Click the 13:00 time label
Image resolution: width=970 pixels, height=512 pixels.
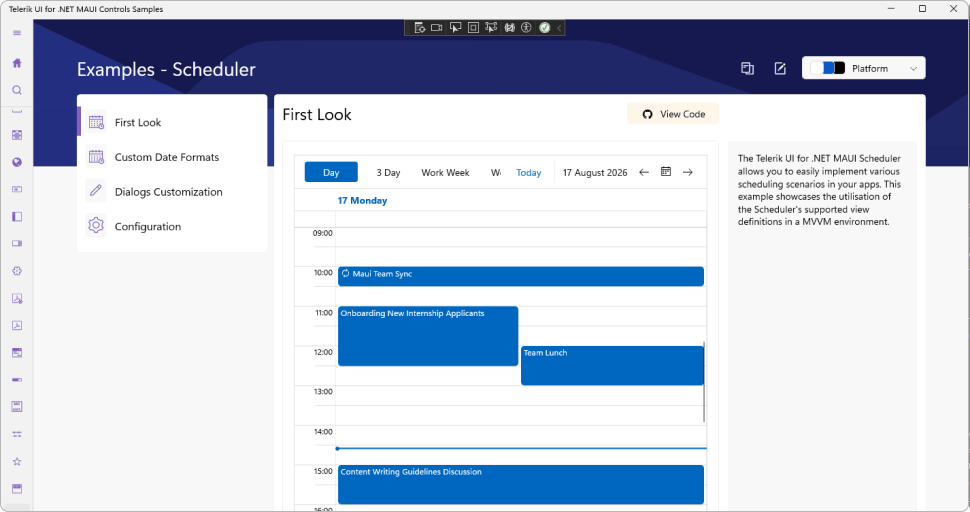323,391
